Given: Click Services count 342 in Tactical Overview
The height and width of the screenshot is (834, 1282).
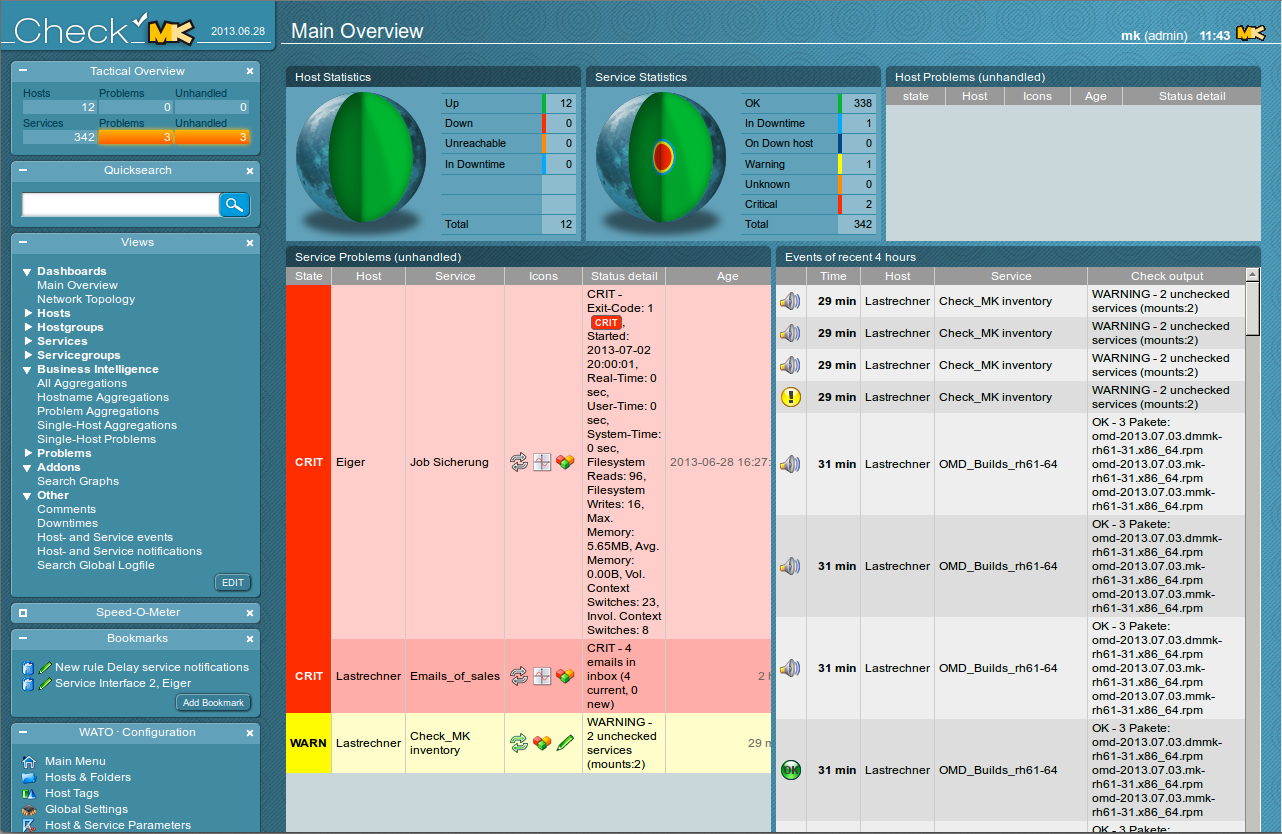Looking at the screenshot, I should 60,137.
